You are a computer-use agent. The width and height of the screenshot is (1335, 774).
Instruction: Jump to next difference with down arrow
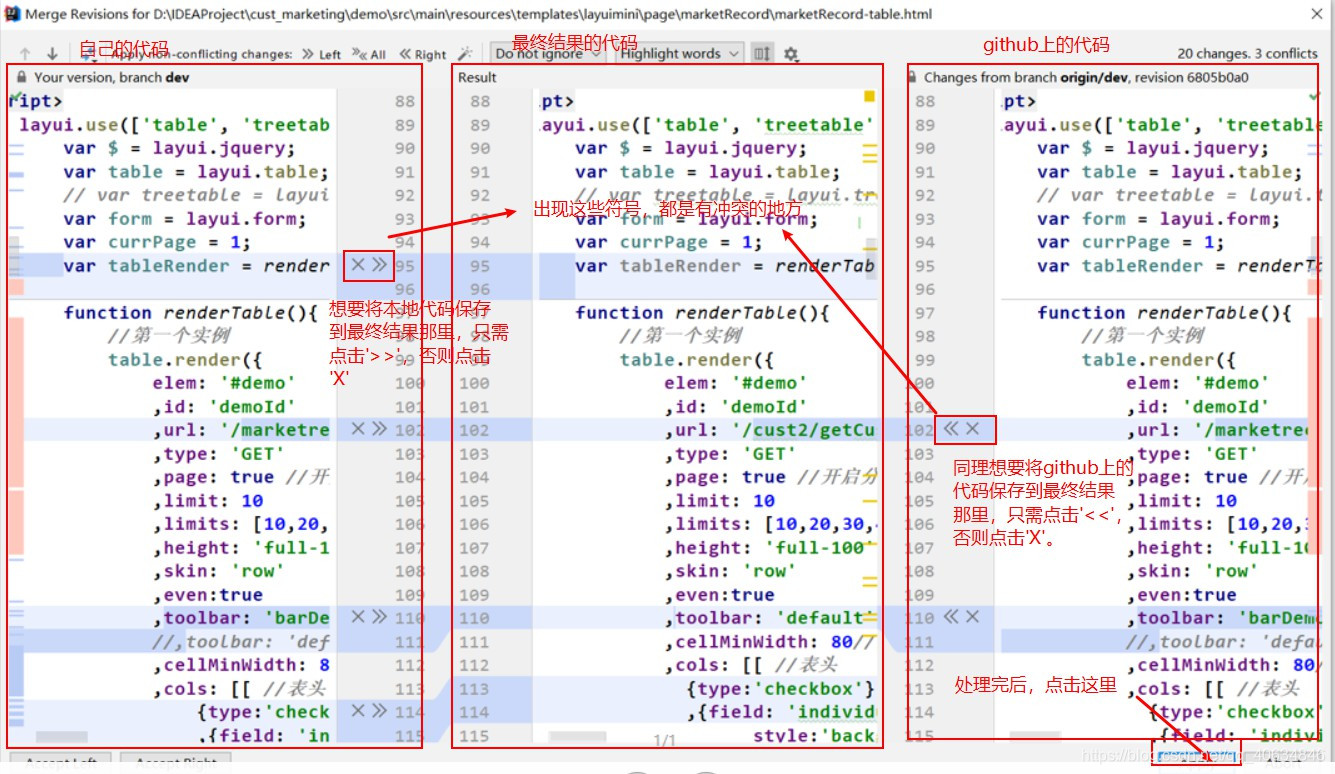pyautogui.click(x=52, y=54)
